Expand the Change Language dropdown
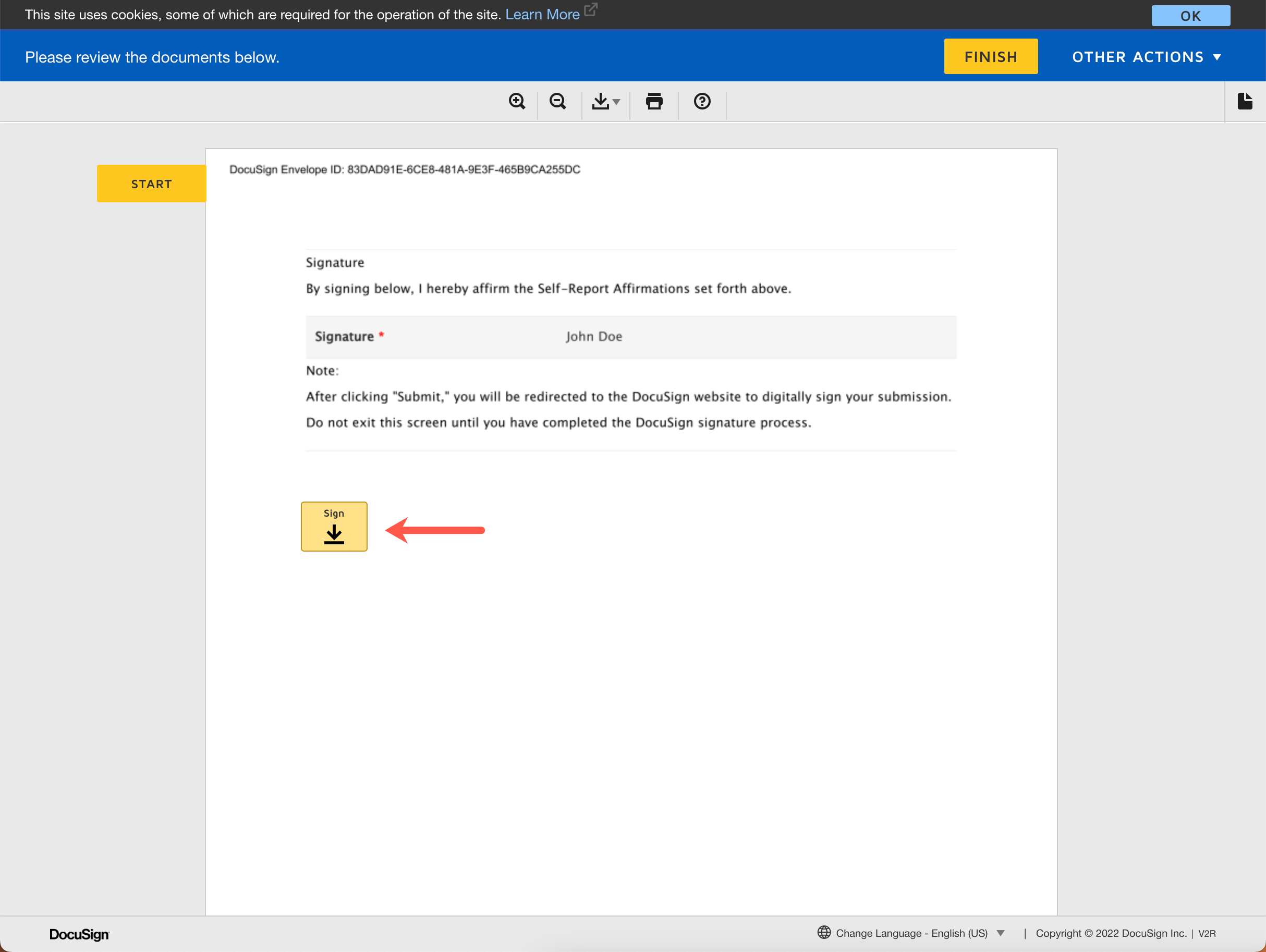Viewport: 1266px width, 952px height. [1000, 933]
